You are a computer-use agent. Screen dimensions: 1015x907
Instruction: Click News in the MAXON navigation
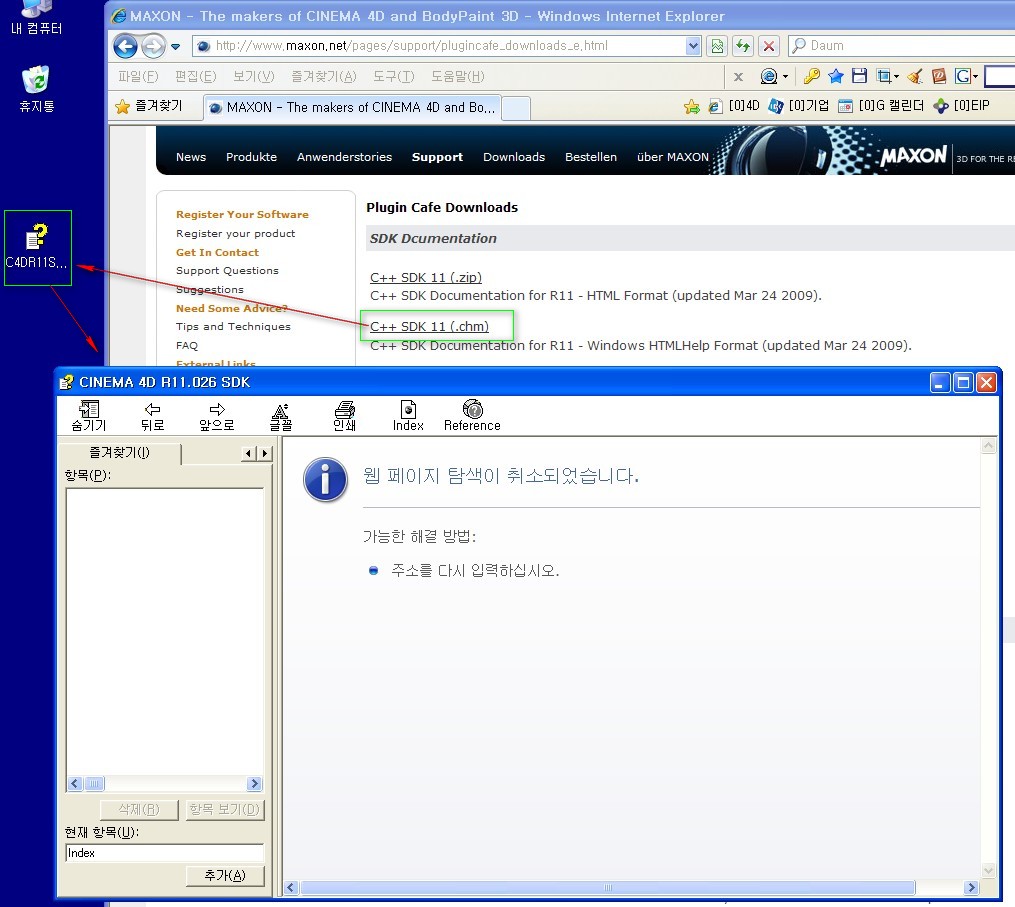[x=191, y=157]
